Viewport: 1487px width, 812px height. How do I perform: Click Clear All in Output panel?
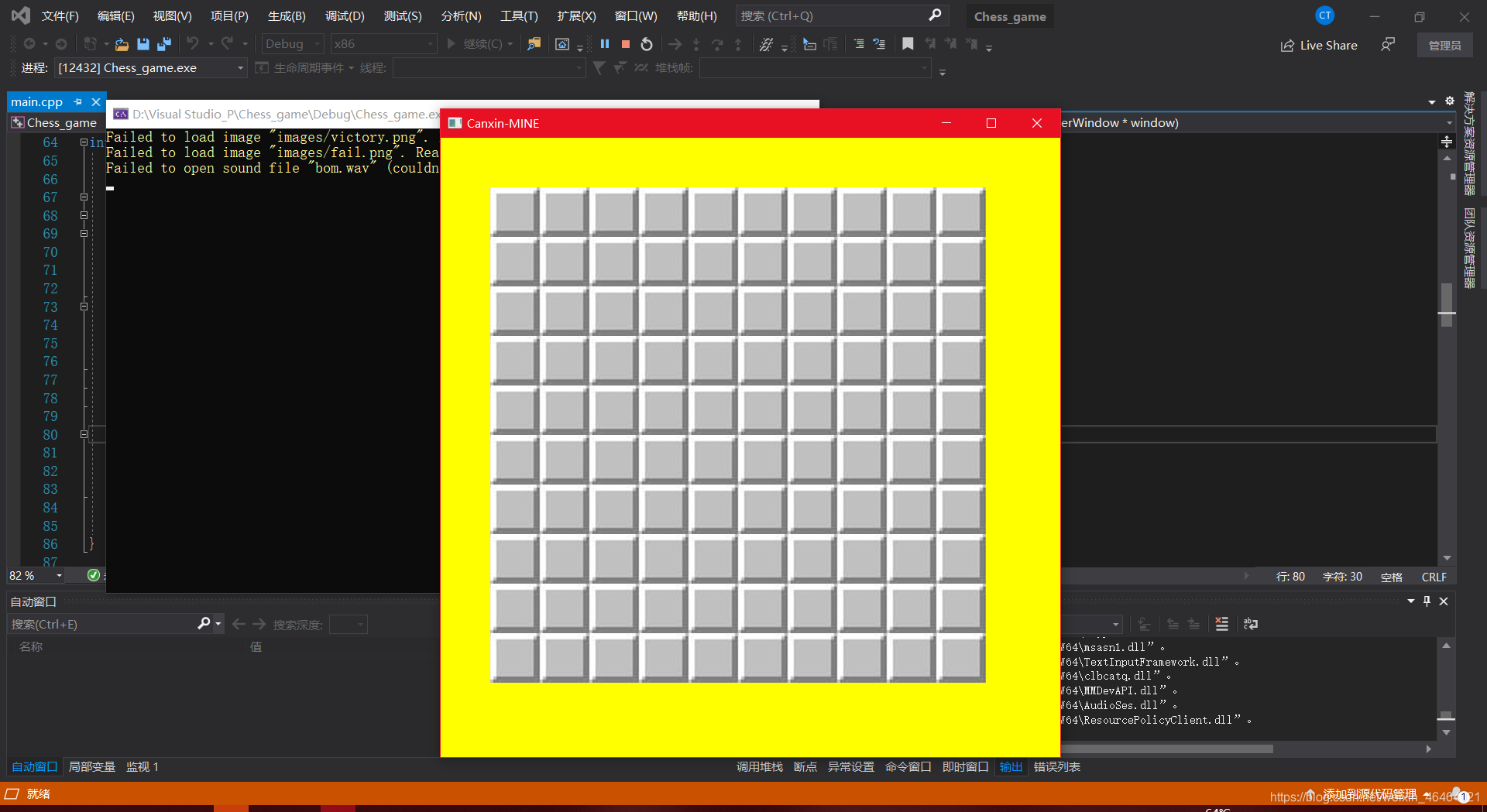[x=1222, y=624]
